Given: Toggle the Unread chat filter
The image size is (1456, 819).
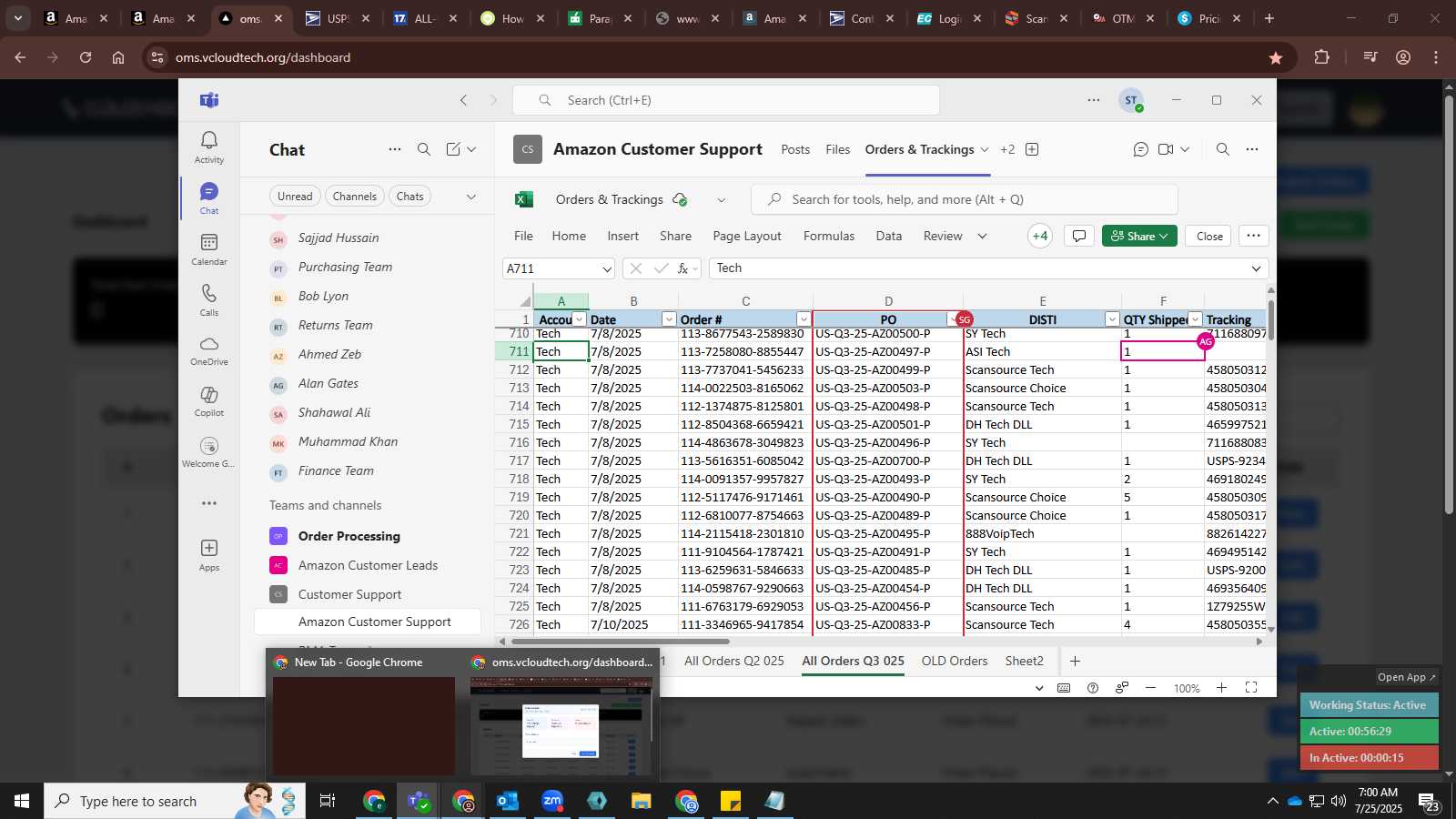Looking at the screenshot, I should [x=295, y=197].
